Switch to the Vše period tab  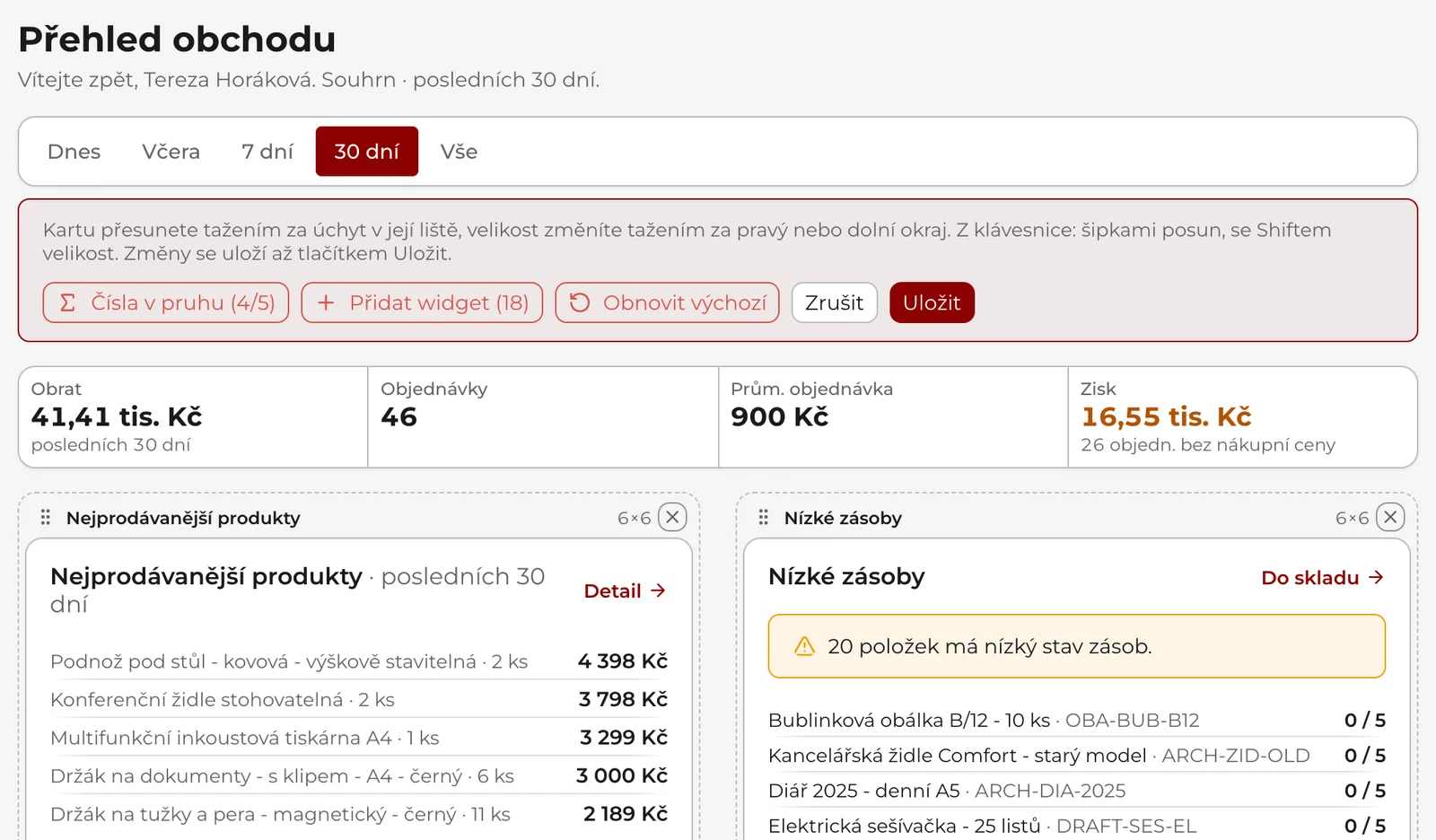click(x=459, y=152)
